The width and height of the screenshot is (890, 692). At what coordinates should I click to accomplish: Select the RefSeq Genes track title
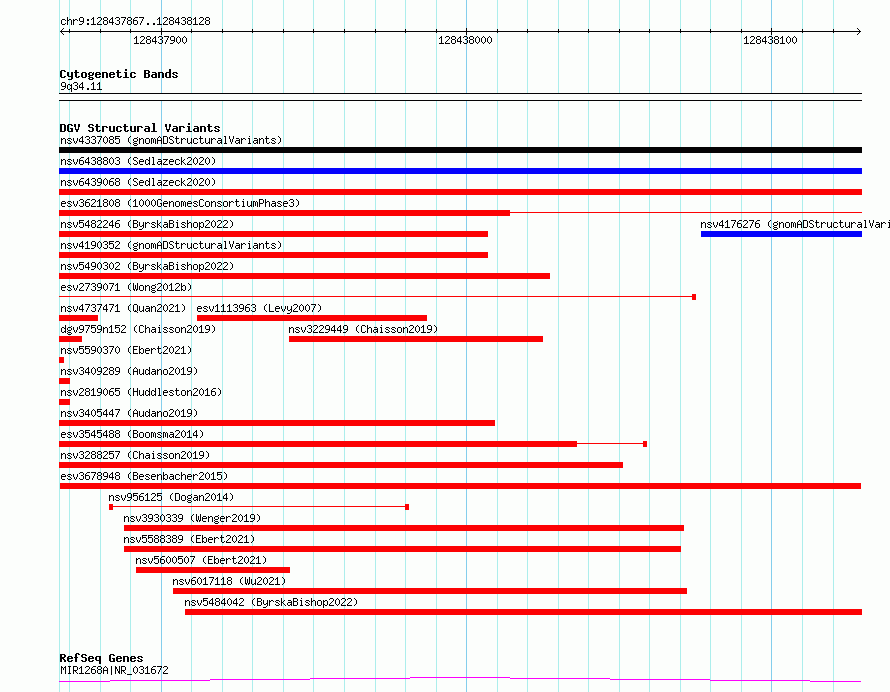point(101,658)
